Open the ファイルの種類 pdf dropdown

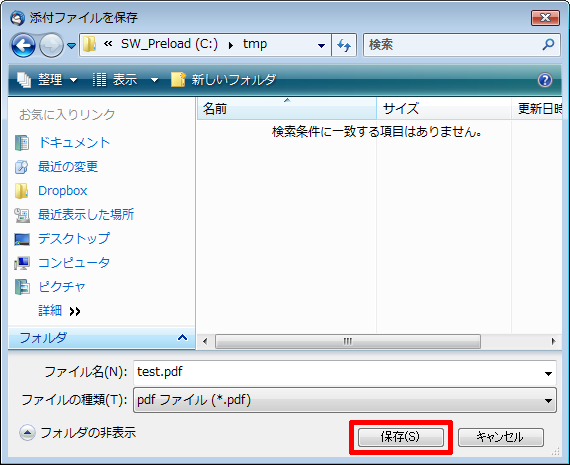coord(345,400)
